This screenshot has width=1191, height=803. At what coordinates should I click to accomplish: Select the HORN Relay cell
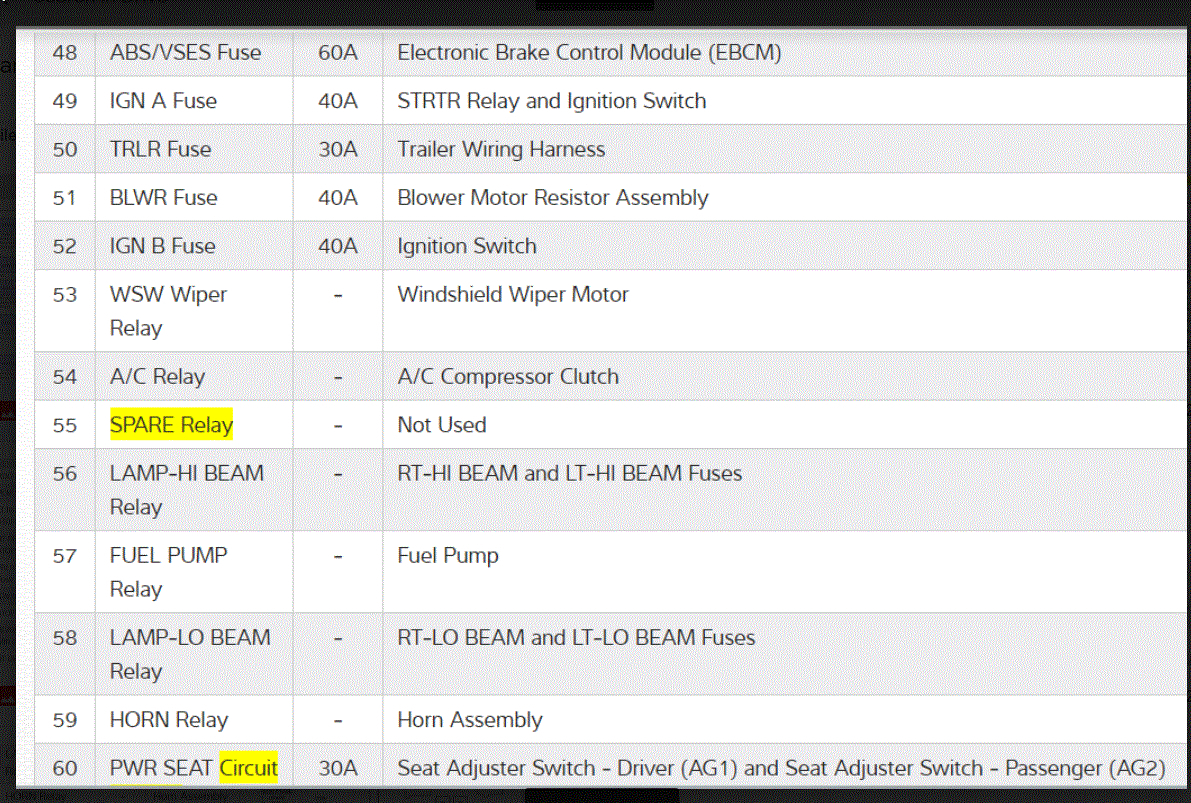point(168,720)
